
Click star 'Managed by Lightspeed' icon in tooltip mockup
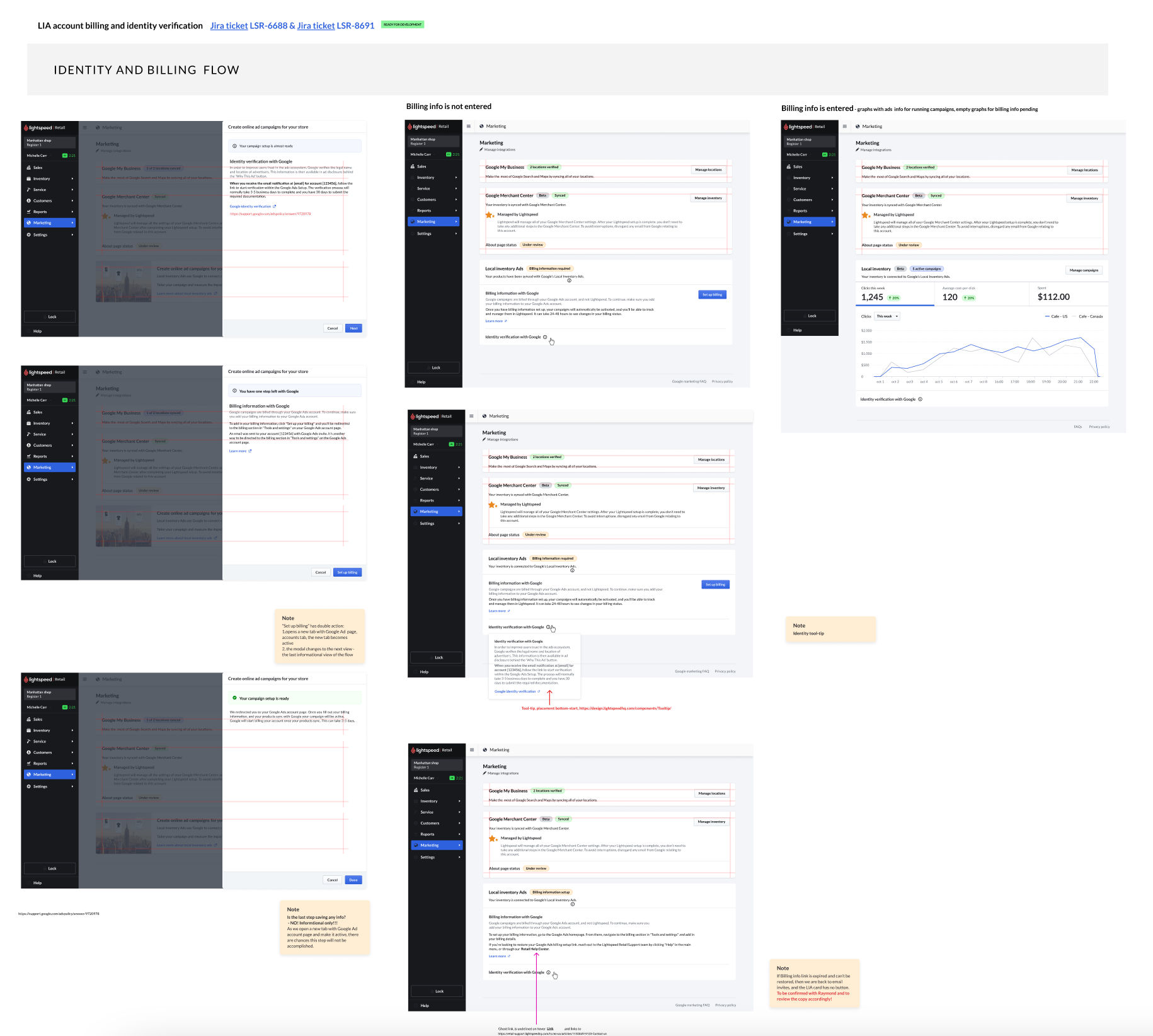[492, 504]
